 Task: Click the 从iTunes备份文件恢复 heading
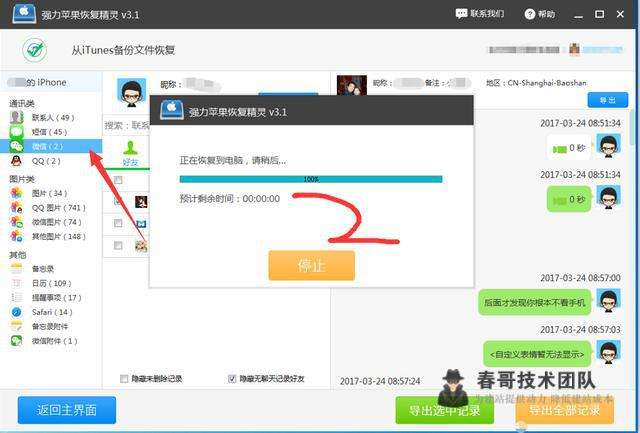(x=123, y=50)
